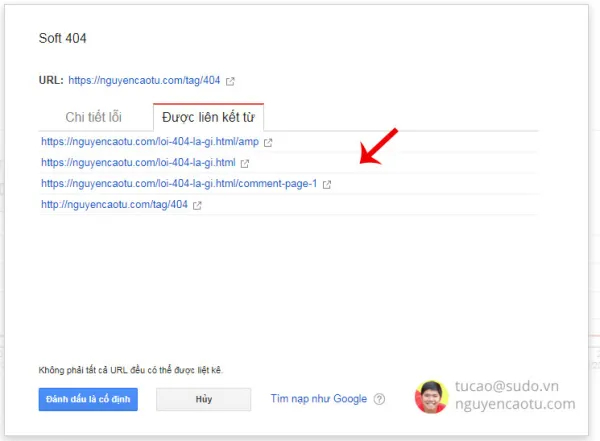Cancel the dialog with Hủy button
Viewport: 600px width, 441px height.
coord(204,399)
